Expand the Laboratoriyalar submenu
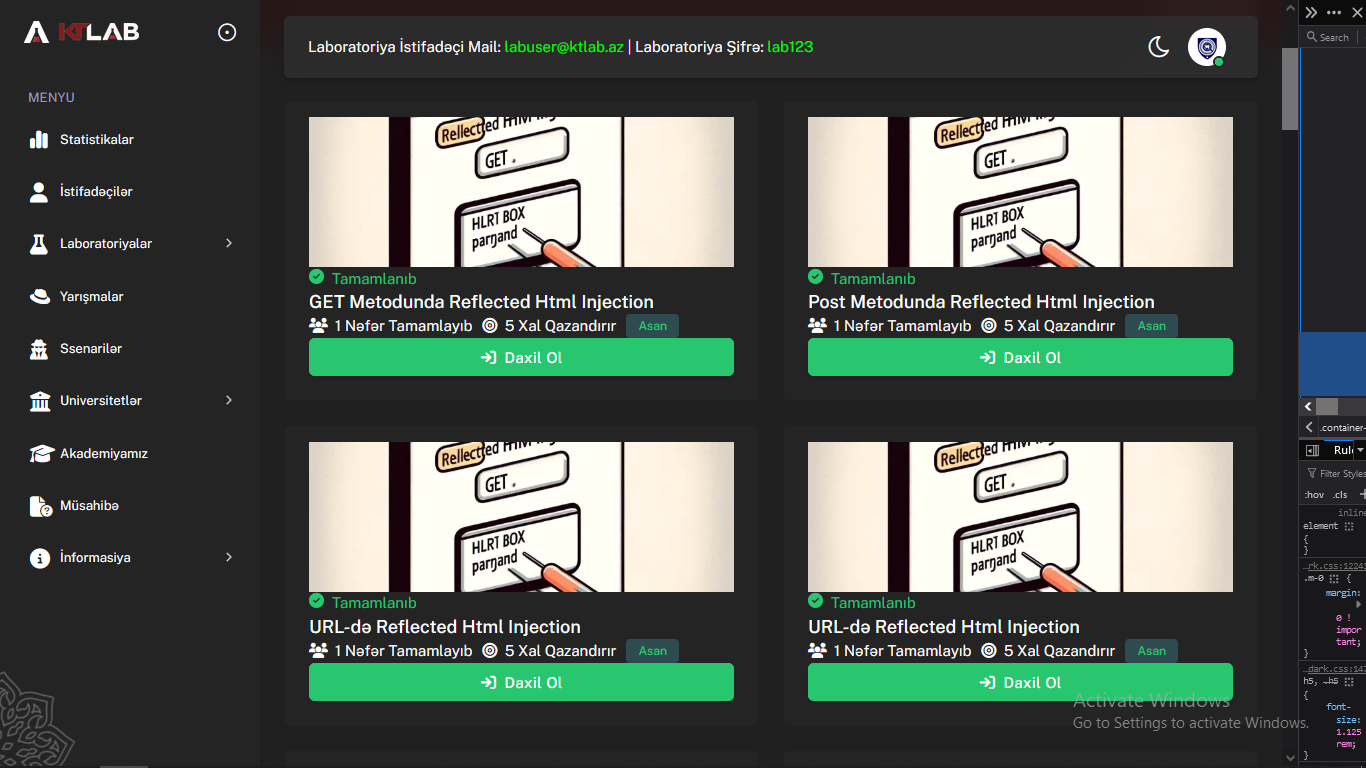The image size is (1366, 768). point(229,243)
